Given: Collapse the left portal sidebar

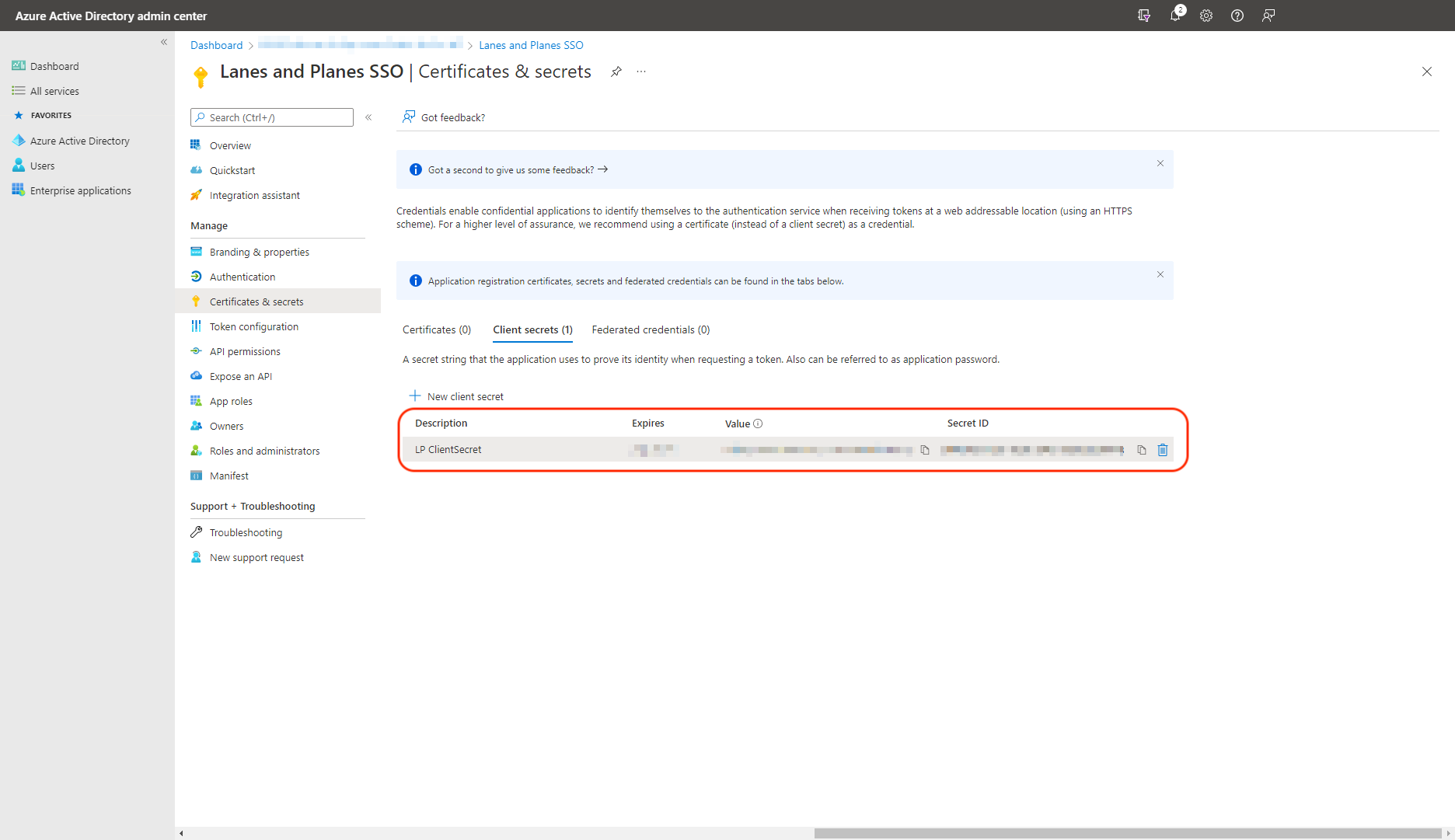Looking at the screenshot, I should tap(164, 42).
